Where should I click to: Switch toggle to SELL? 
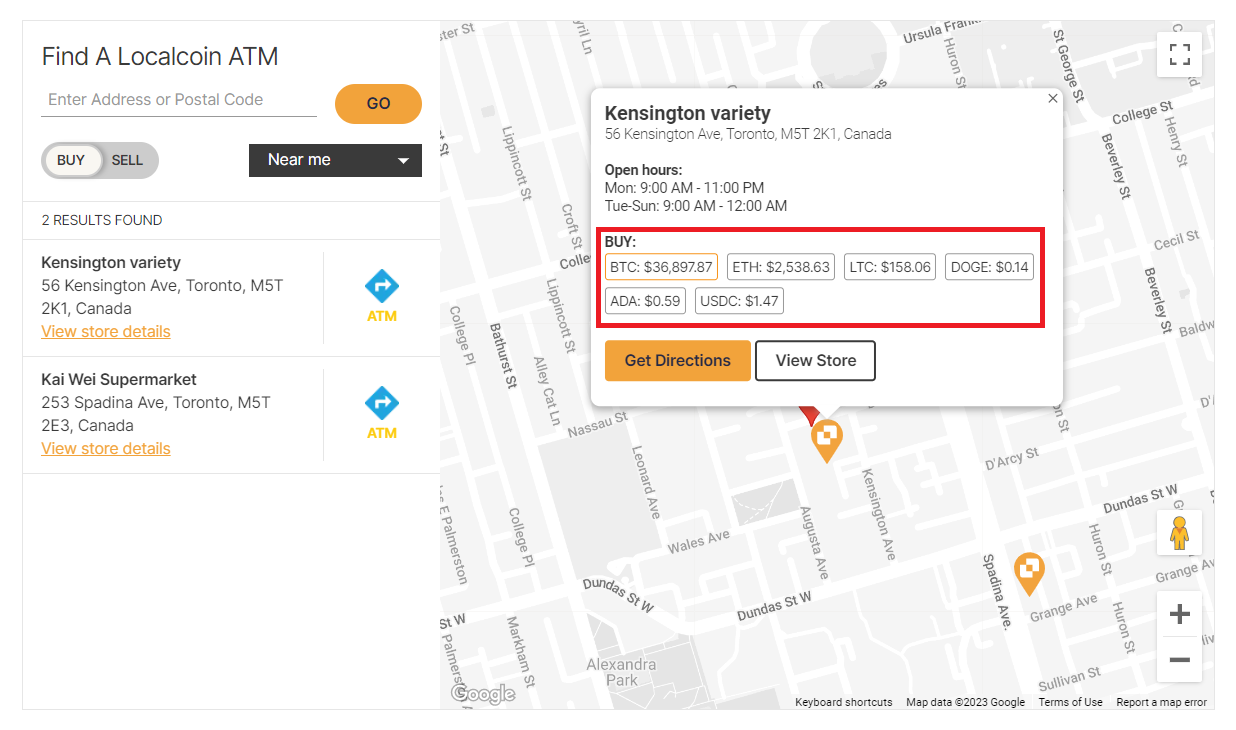click(x=128, y=160)
